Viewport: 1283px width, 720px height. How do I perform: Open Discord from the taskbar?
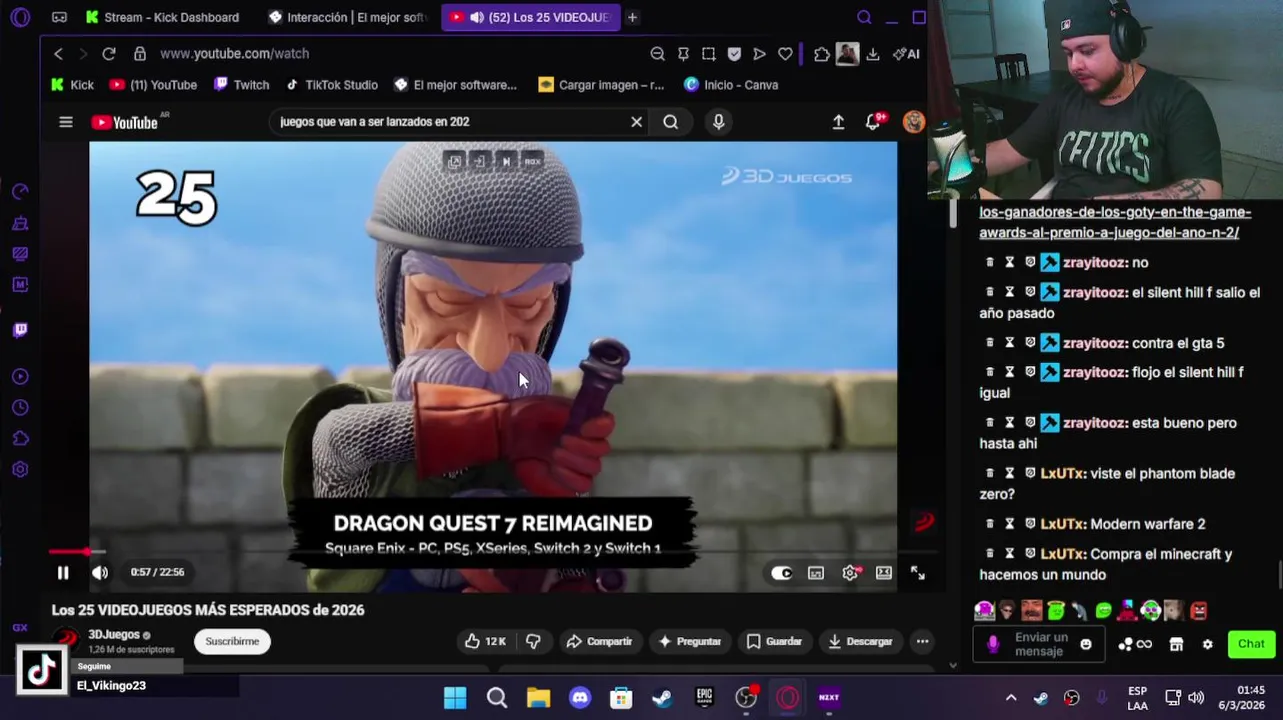pyautogui.click(x=580, y=698)
